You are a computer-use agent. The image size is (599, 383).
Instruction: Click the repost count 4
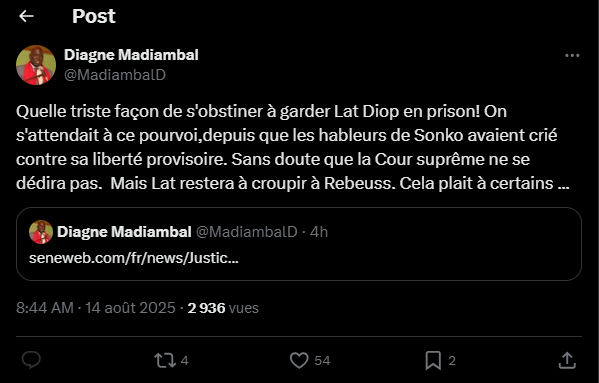coord(185,360)
